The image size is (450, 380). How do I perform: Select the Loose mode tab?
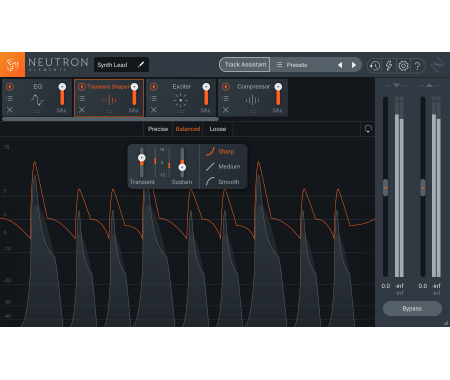click(218, 129)
